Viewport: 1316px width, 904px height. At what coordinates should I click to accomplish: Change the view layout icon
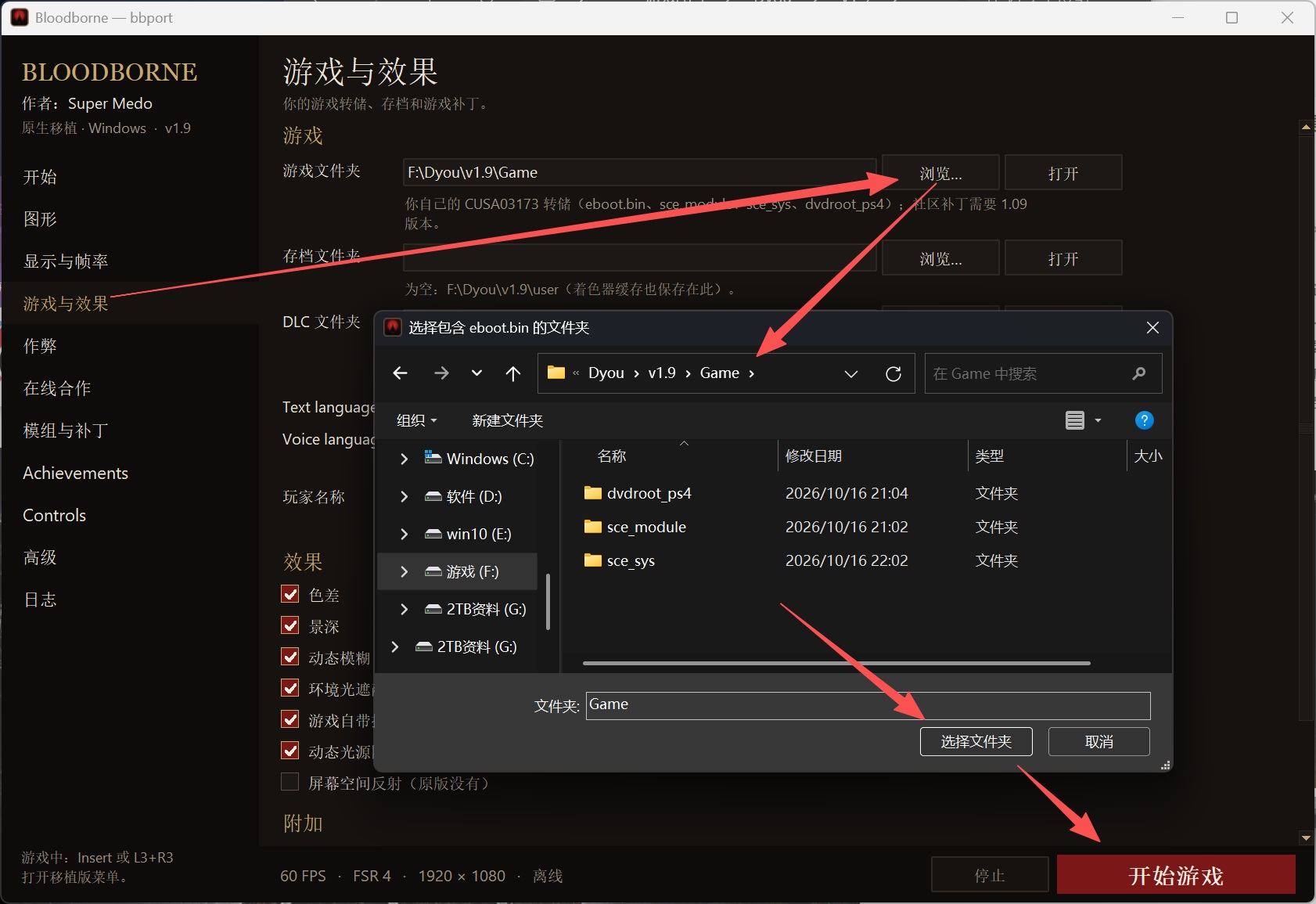click(x=1075, y=420)
